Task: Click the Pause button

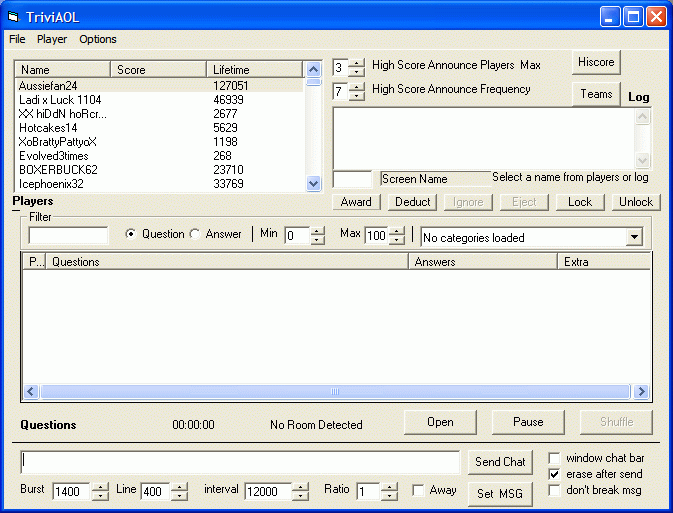Action: click(528, 422)
